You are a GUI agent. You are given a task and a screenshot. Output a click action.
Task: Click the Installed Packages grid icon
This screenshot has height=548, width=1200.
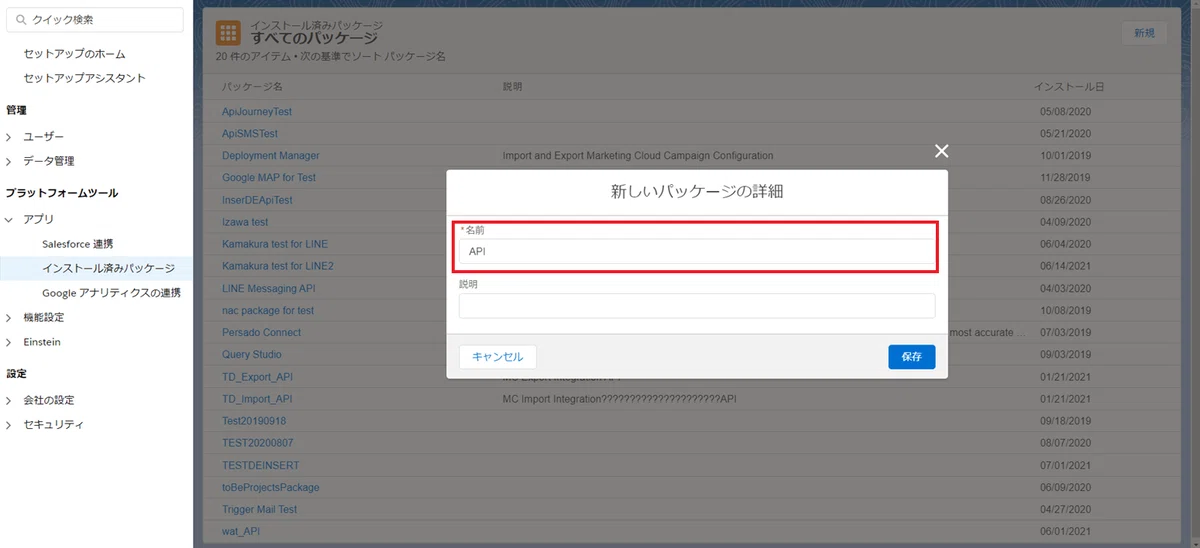tap(229, 32)
